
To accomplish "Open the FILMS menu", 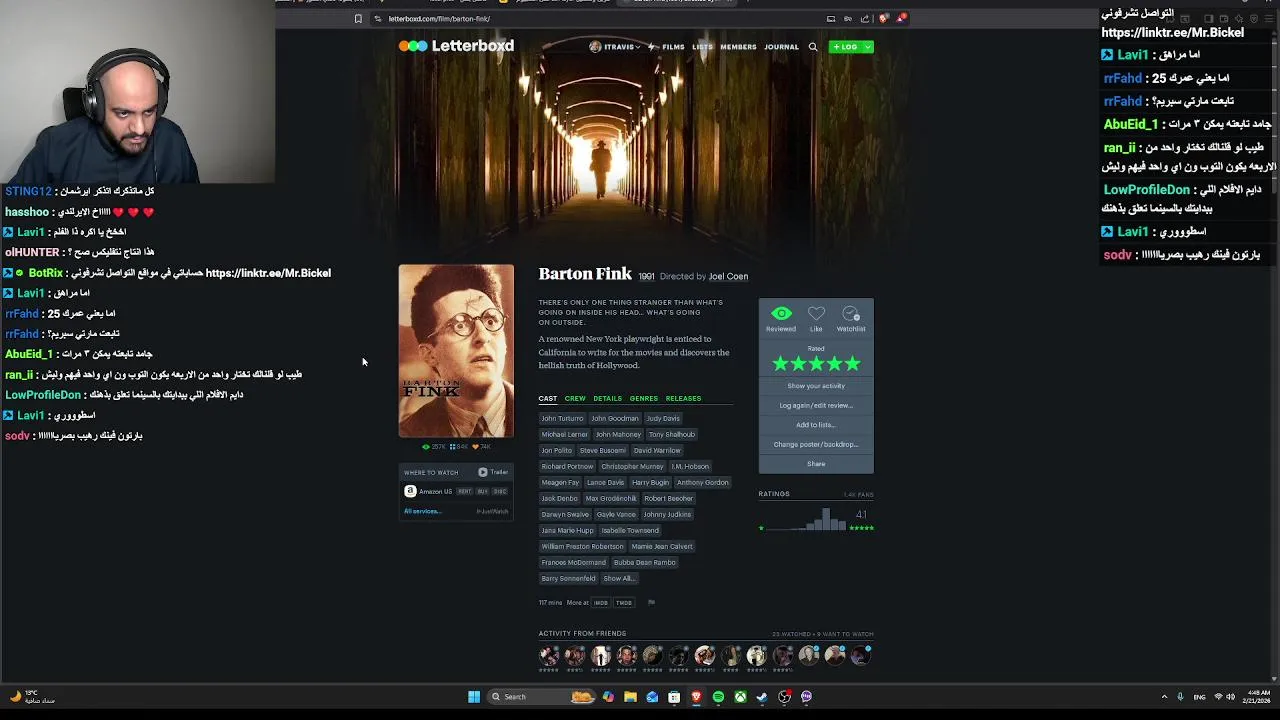I will [x=673, y=47].
